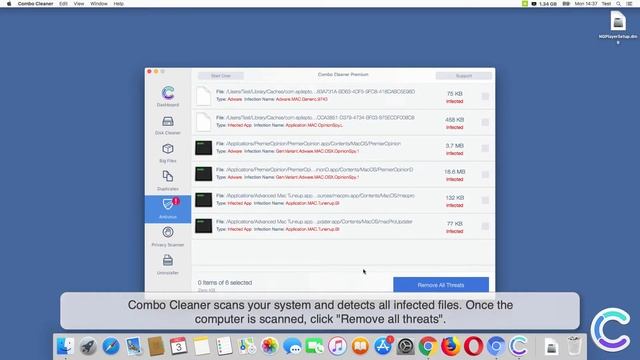Launch Launchpad from the Dock

(88, 346)
